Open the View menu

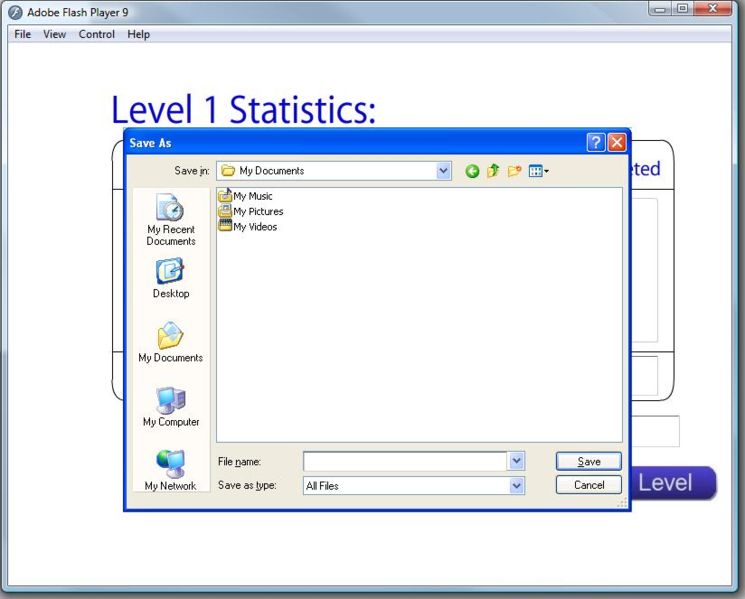[54, 34]
